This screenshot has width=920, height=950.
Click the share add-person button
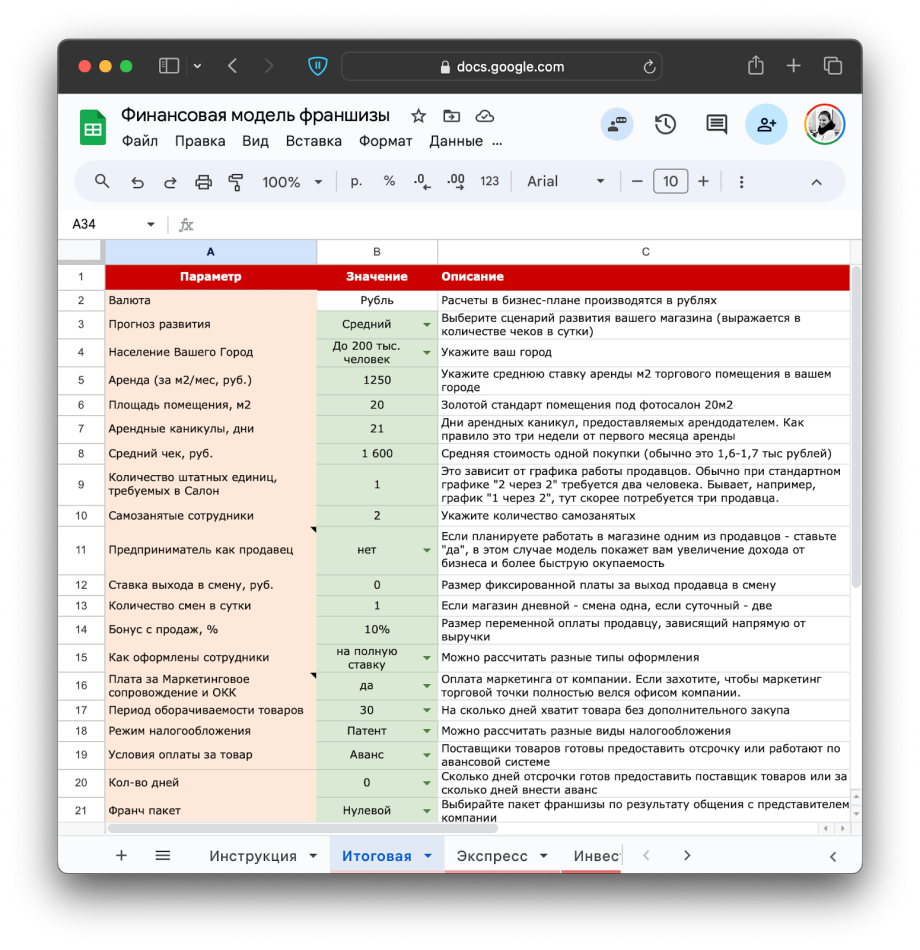(x=766, y=124)
